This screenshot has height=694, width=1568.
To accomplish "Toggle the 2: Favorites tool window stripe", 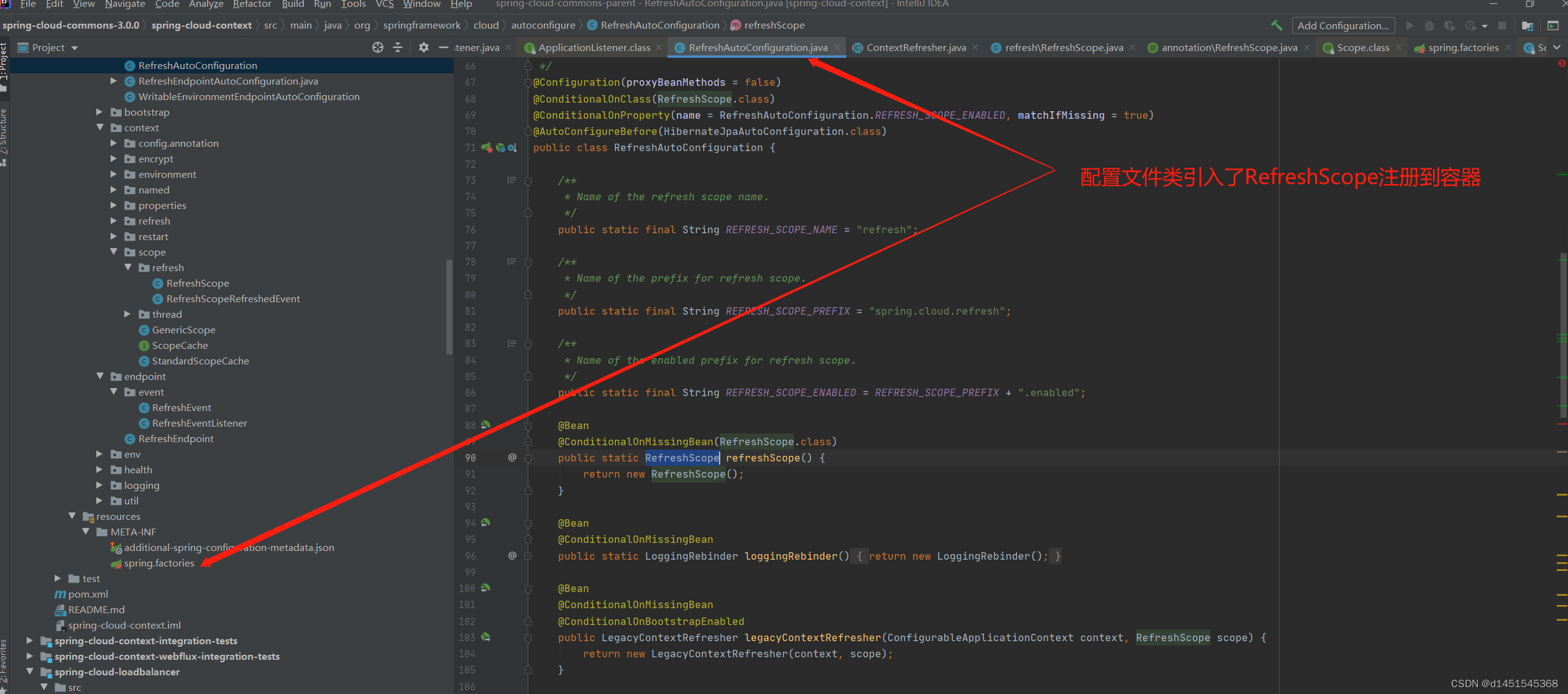I will [x=4, y=664].
